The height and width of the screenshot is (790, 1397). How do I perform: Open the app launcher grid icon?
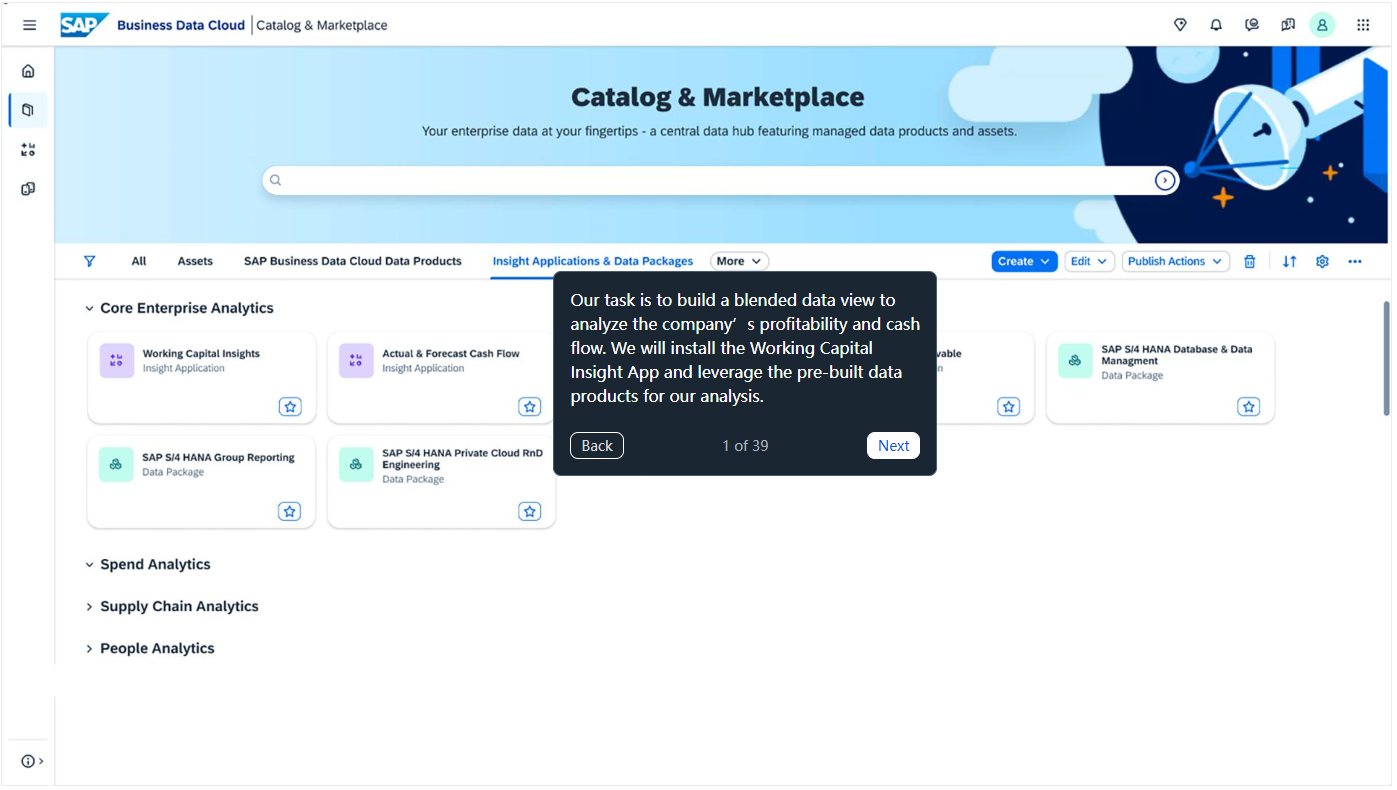pos(1363,25)
